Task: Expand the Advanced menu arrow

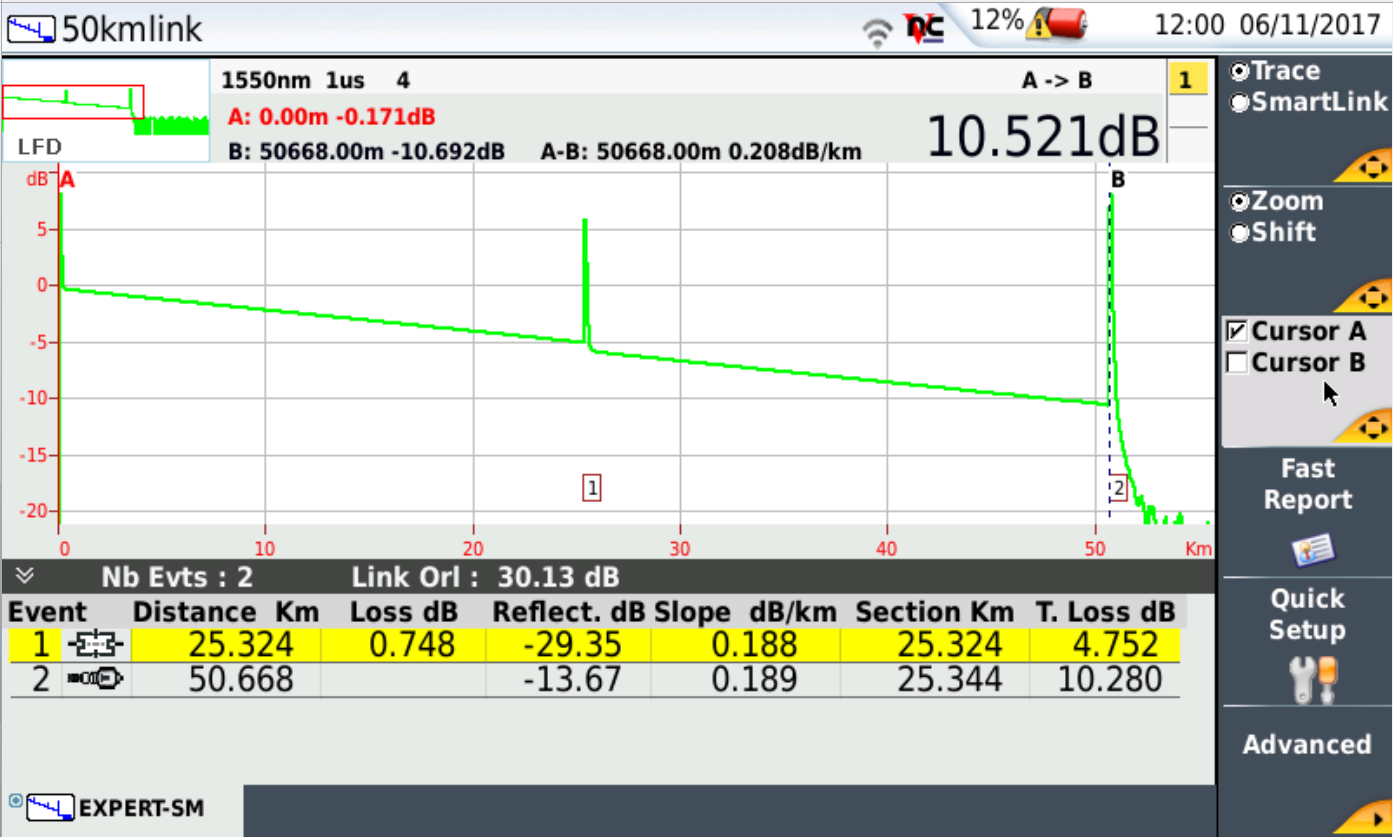Action: tap(1371, 818)
